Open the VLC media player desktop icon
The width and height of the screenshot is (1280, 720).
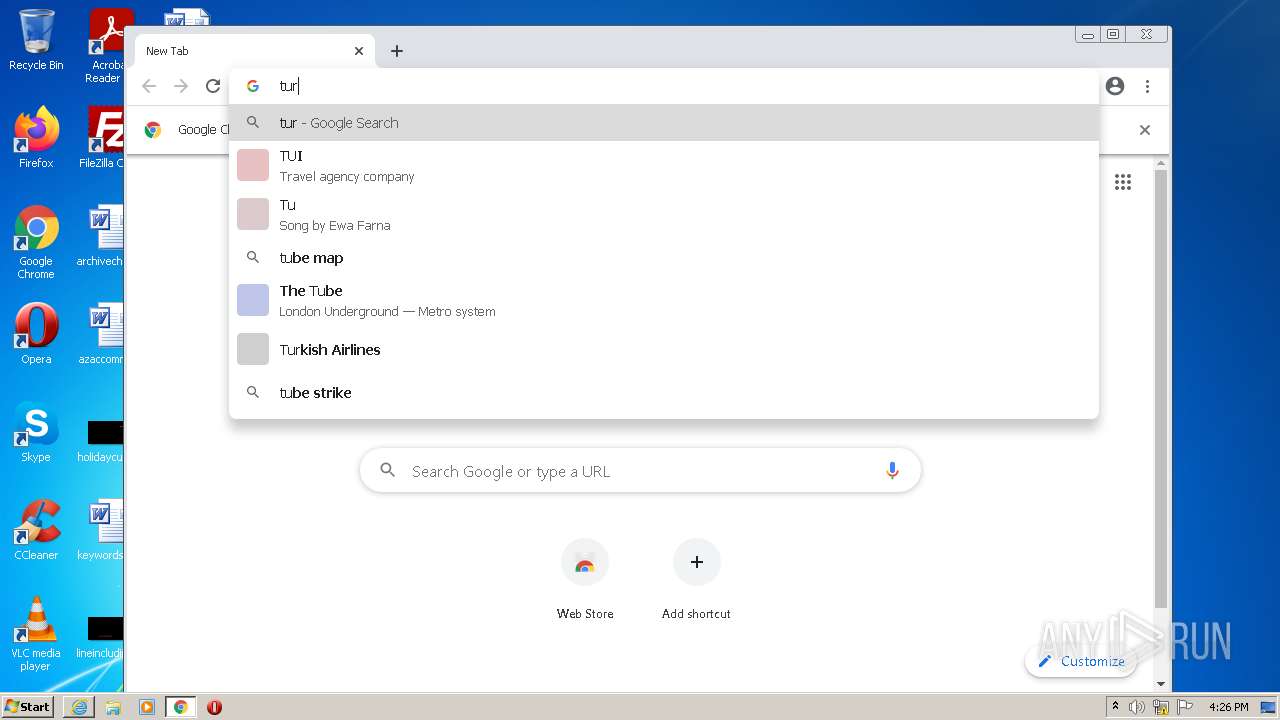point(36,634)
